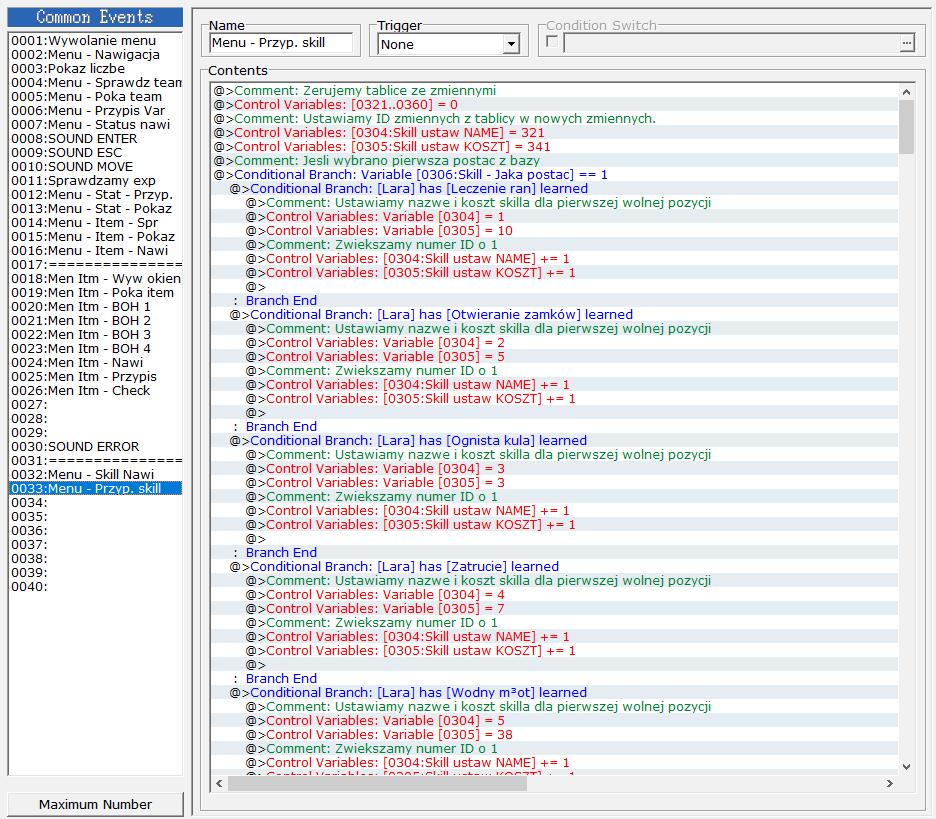This screenshot has height=819, width=936.
Task: Click the contents scroll down arrow
Action: pos(906,767)
